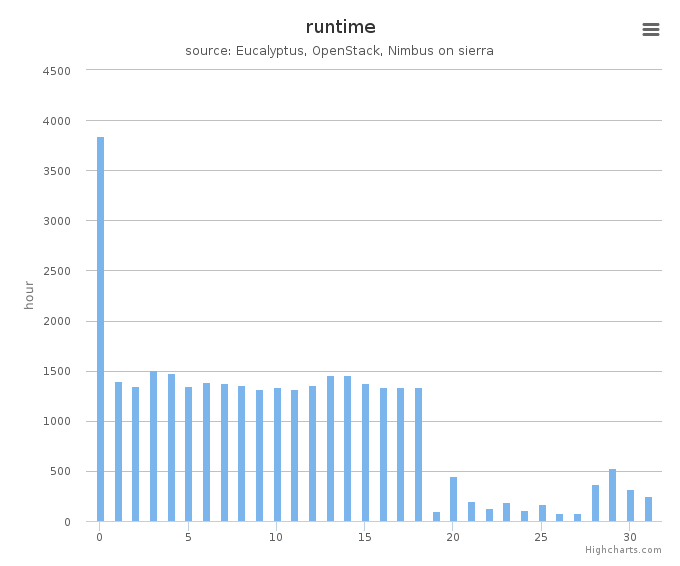This screenshot has width=680, height=566.
Task: Click the last bar at x-axis 31
Action: 648,509
